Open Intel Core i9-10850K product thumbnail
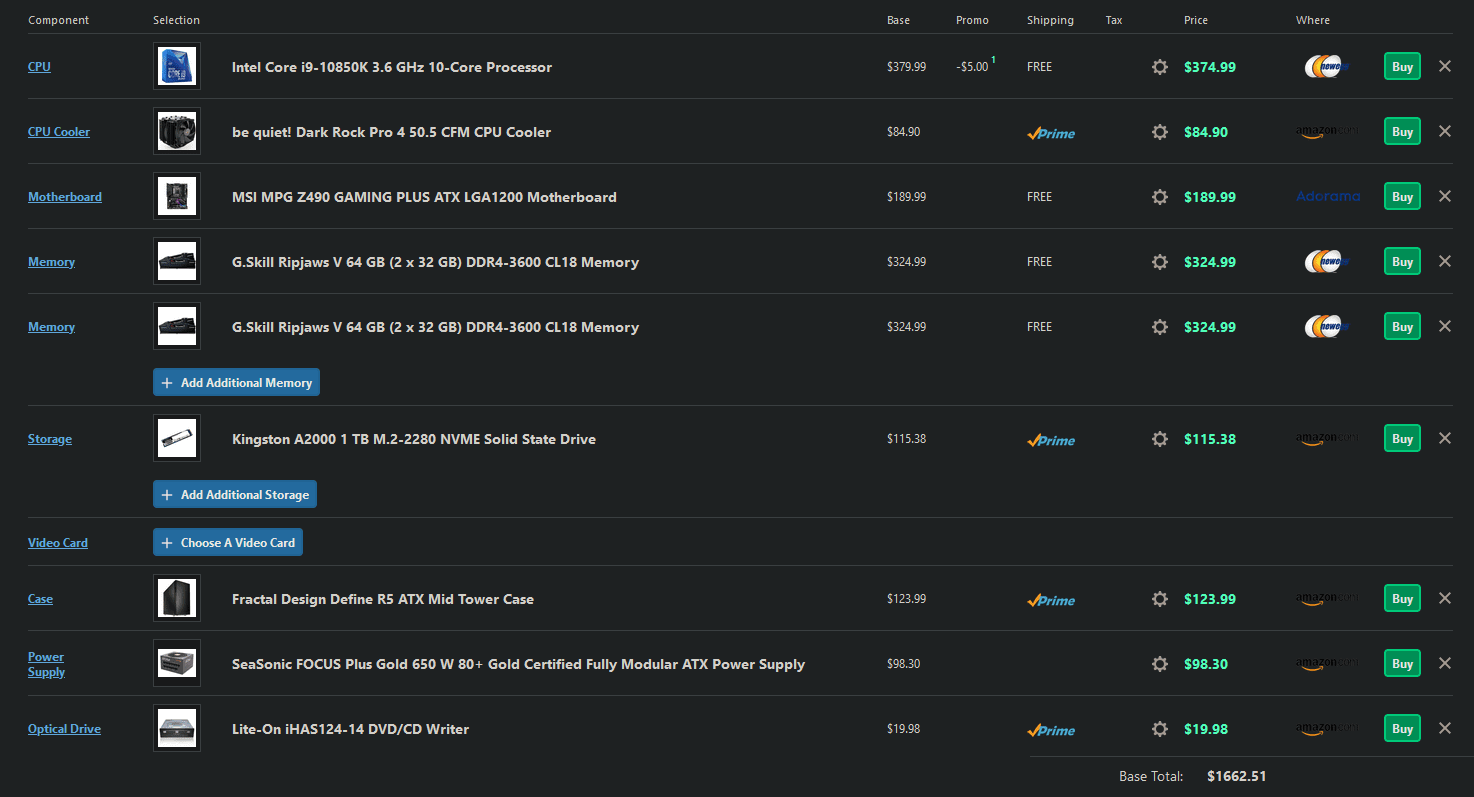 click(177, 67)
